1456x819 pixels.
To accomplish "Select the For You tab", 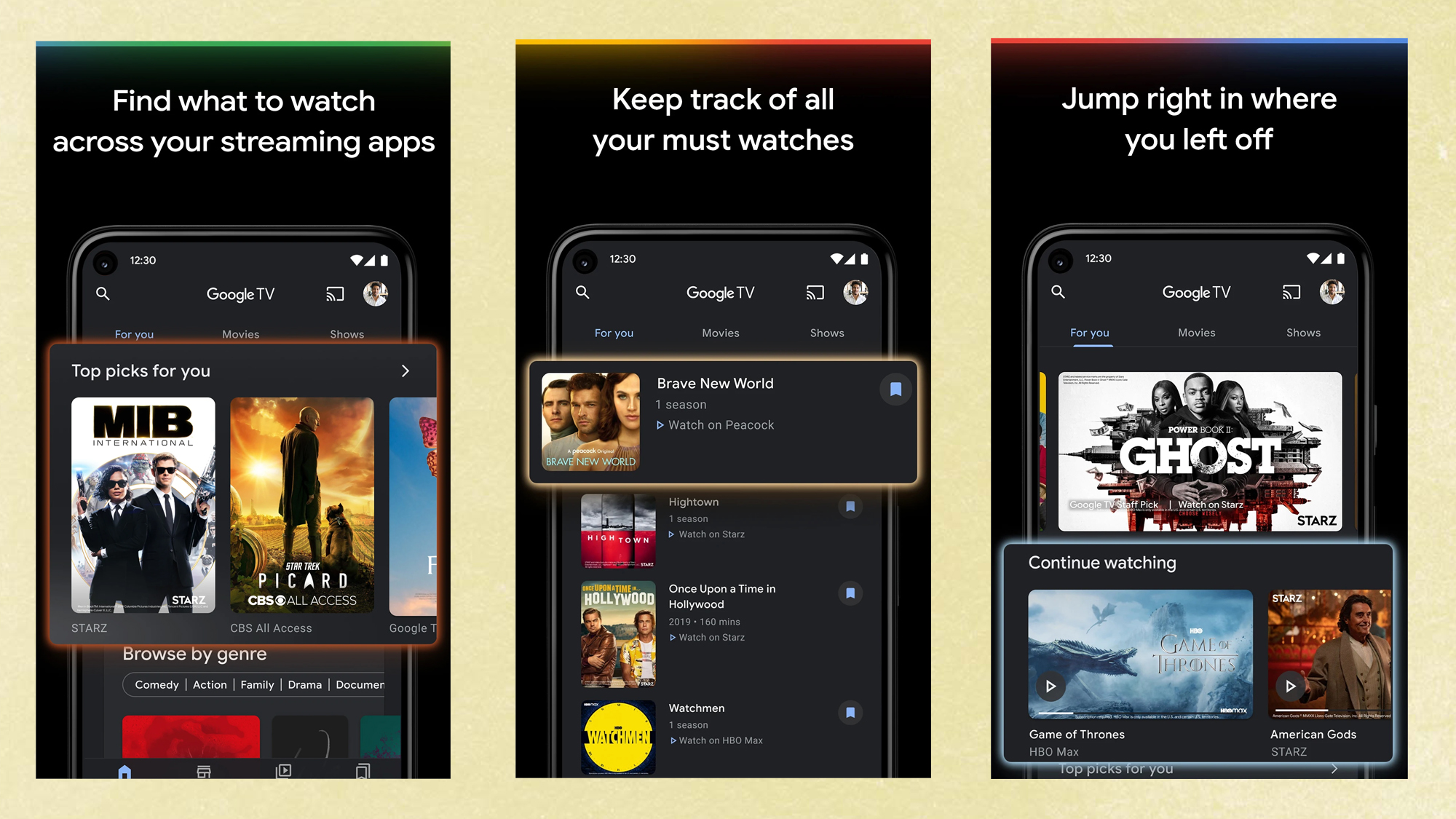I will 135,333.
